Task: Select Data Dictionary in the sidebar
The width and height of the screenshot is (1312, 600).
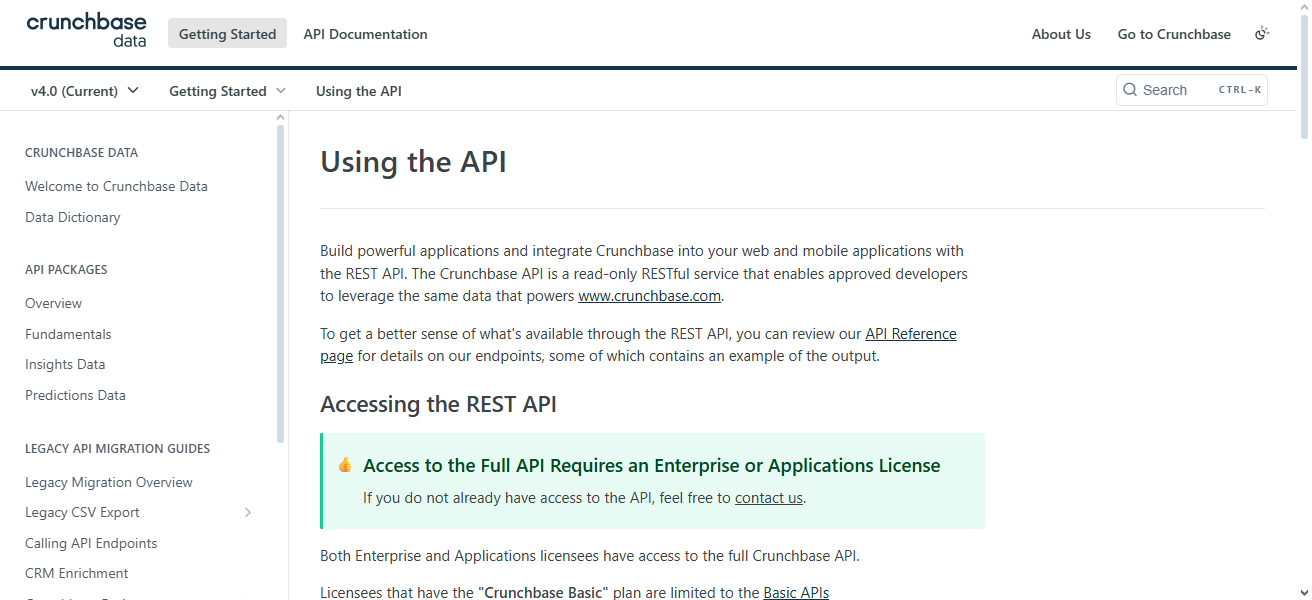Action: [x=72, y=217]
